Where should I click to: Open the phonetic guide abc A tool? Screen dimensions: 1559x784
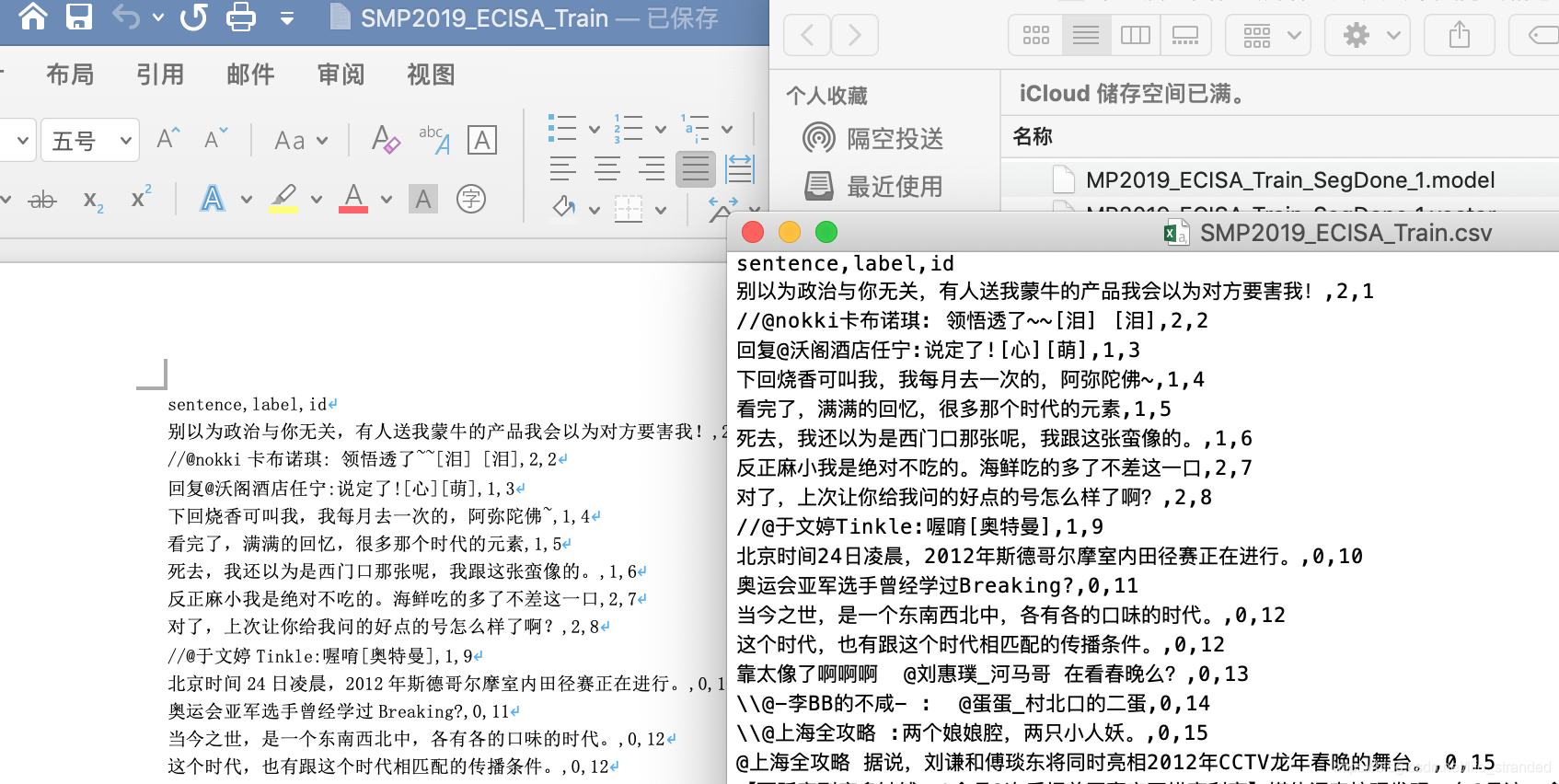(x=433, y=140)
